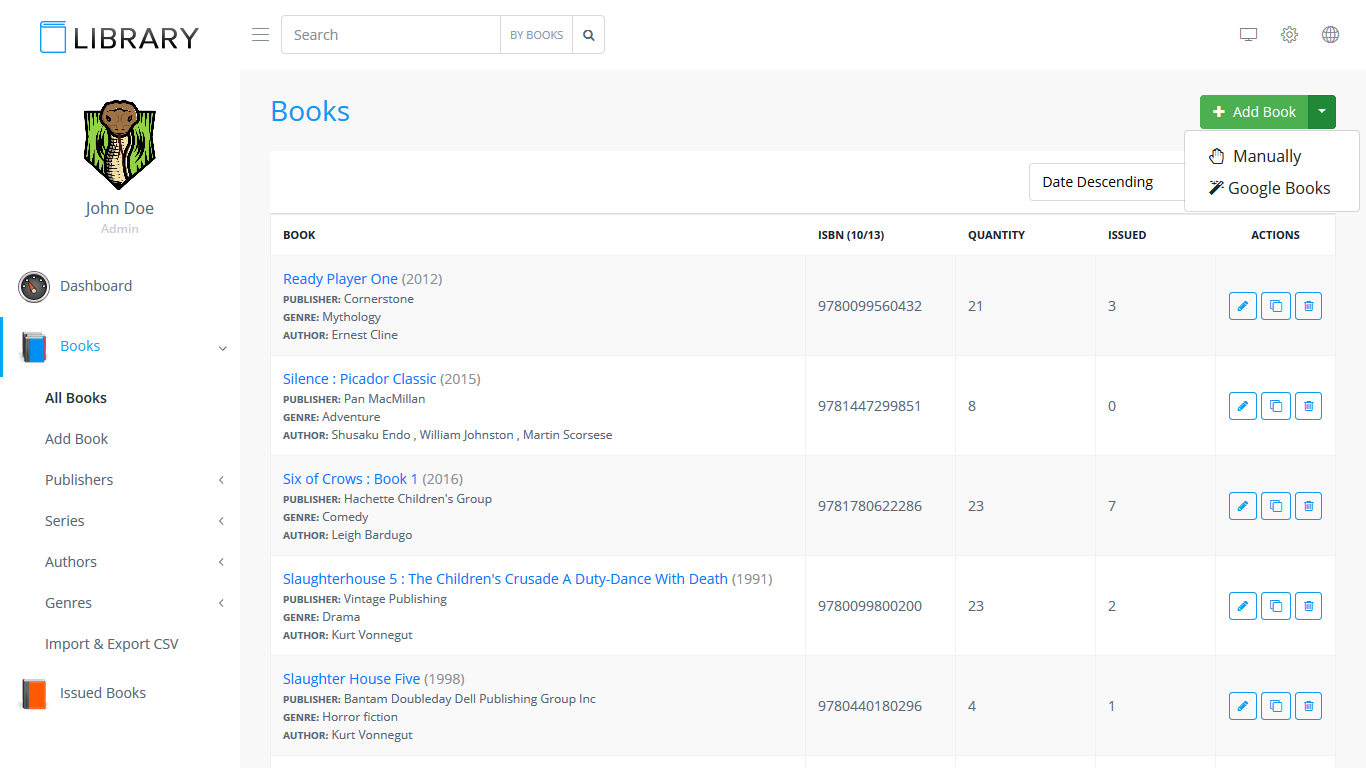Viewport: 1366px width, 768px height.
Task: Click the BY BOOKS search filter button
Action: (x=536, y=35)
